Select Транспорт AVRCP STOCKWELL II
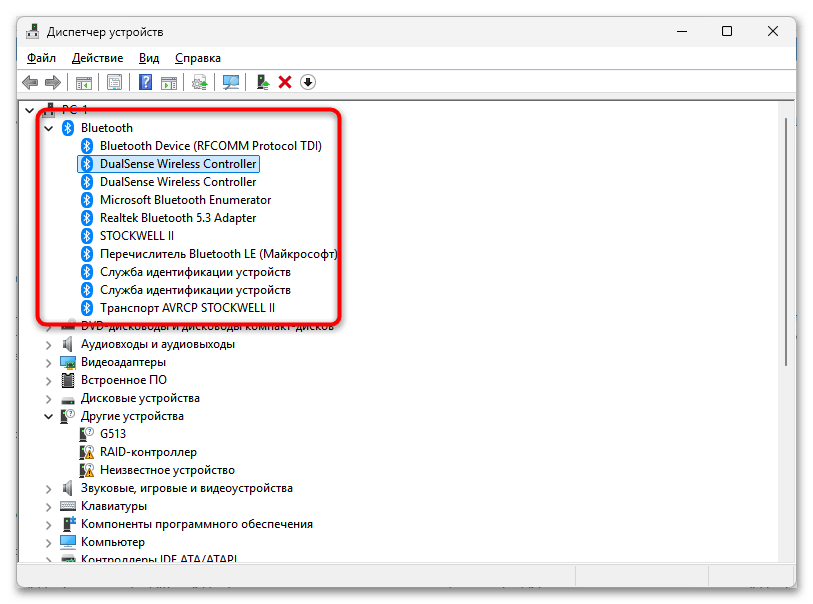This screenshot has width=813, height=604. point(188,308)
